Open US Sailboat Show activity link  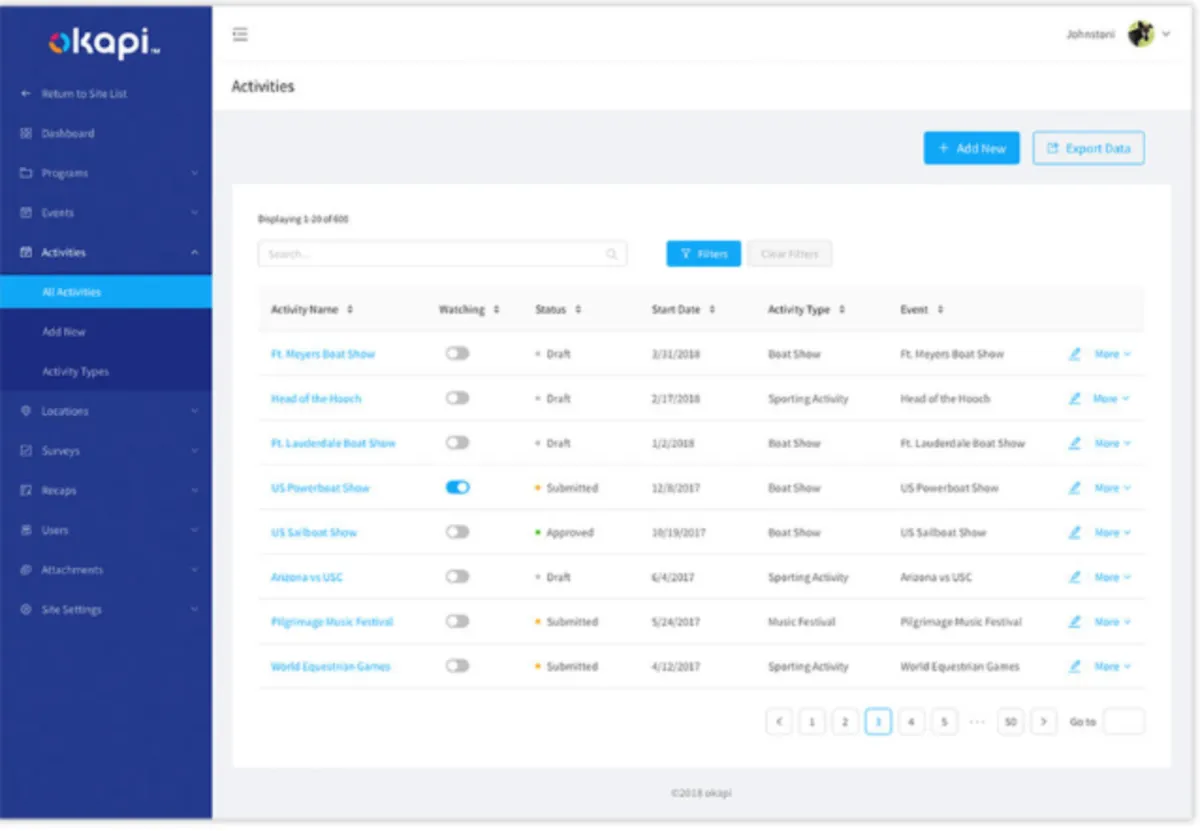click(314, 533)
